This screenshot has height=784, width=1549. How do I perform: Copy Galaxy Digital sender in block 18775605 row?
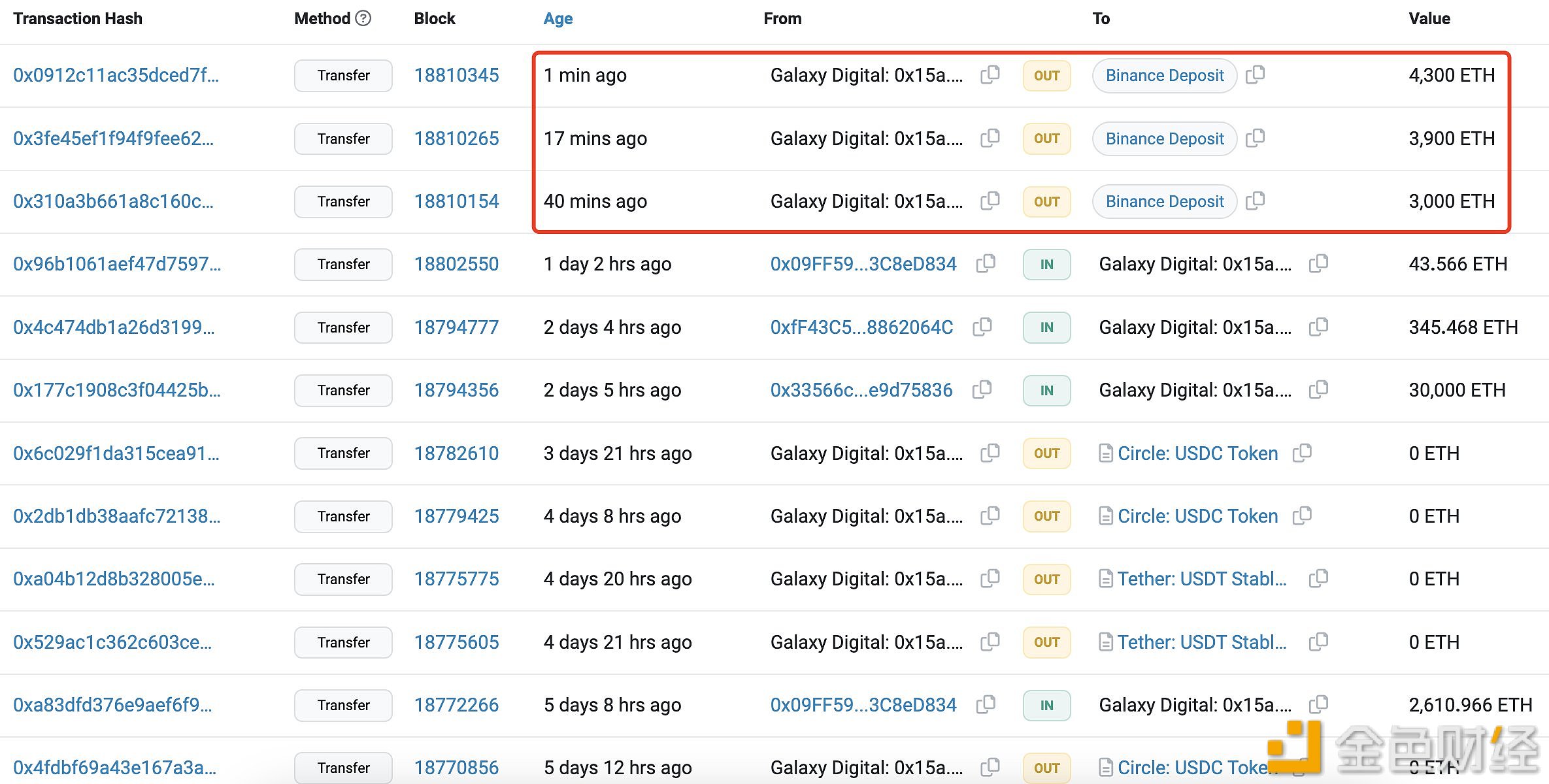point(990,642)
